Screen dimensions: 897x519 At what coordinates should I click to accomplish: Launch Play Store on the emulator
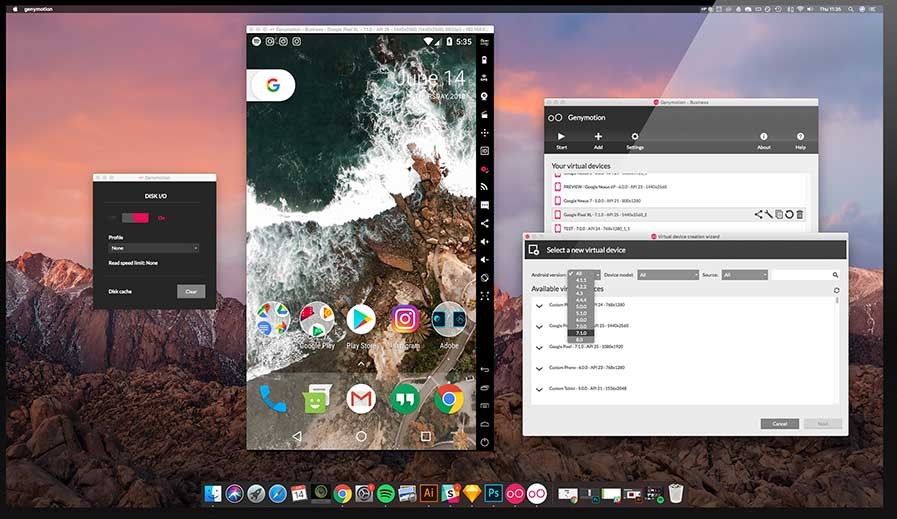pos(361,319)
